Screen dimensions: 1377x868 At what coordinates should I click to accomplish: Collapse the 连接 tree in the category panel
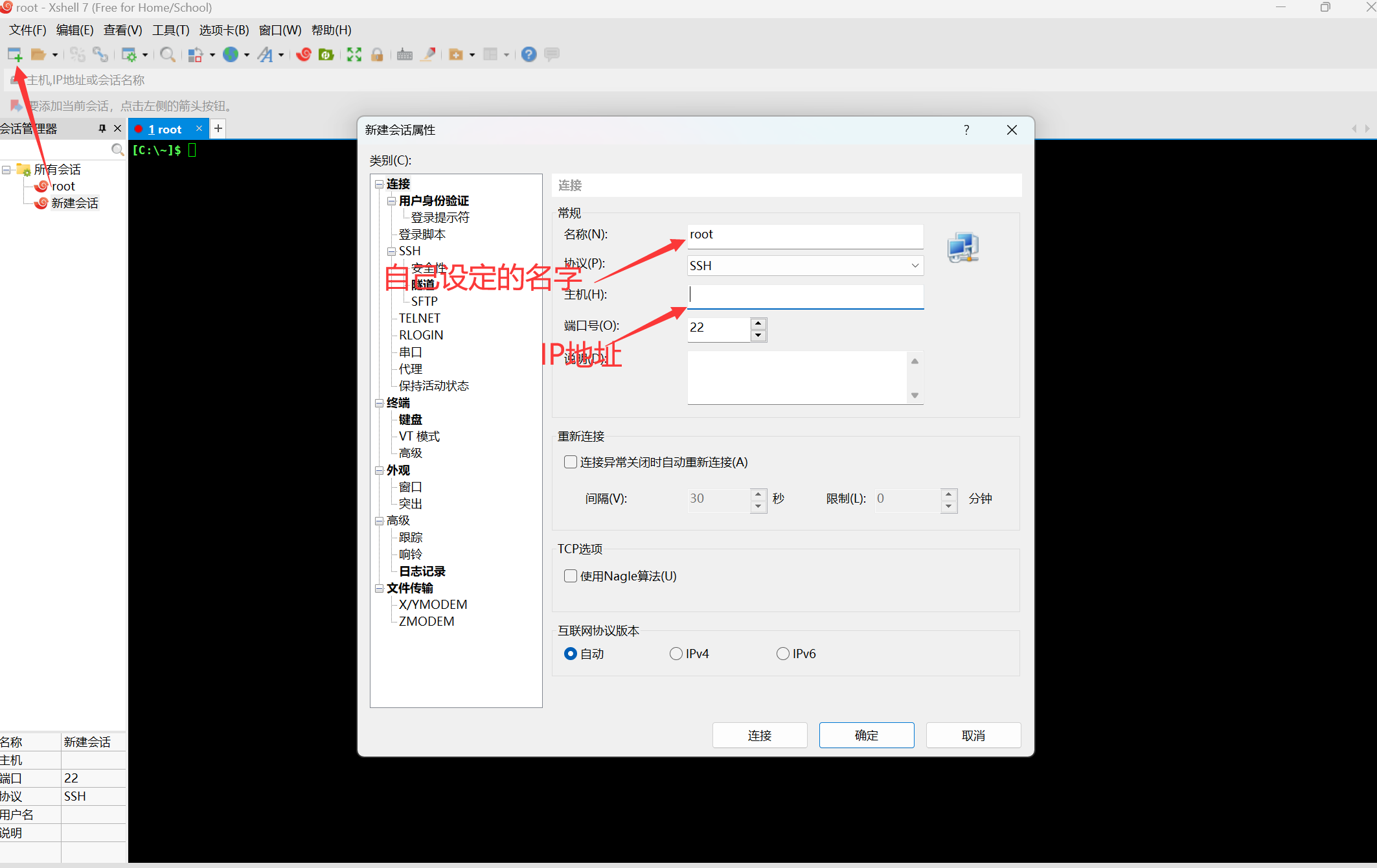pyautogui.click(x=379, y=184)
